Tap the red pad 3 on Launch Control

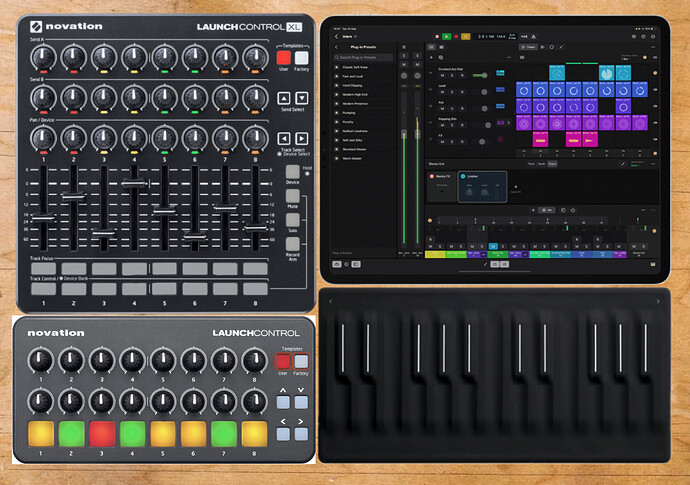point(102,434)
